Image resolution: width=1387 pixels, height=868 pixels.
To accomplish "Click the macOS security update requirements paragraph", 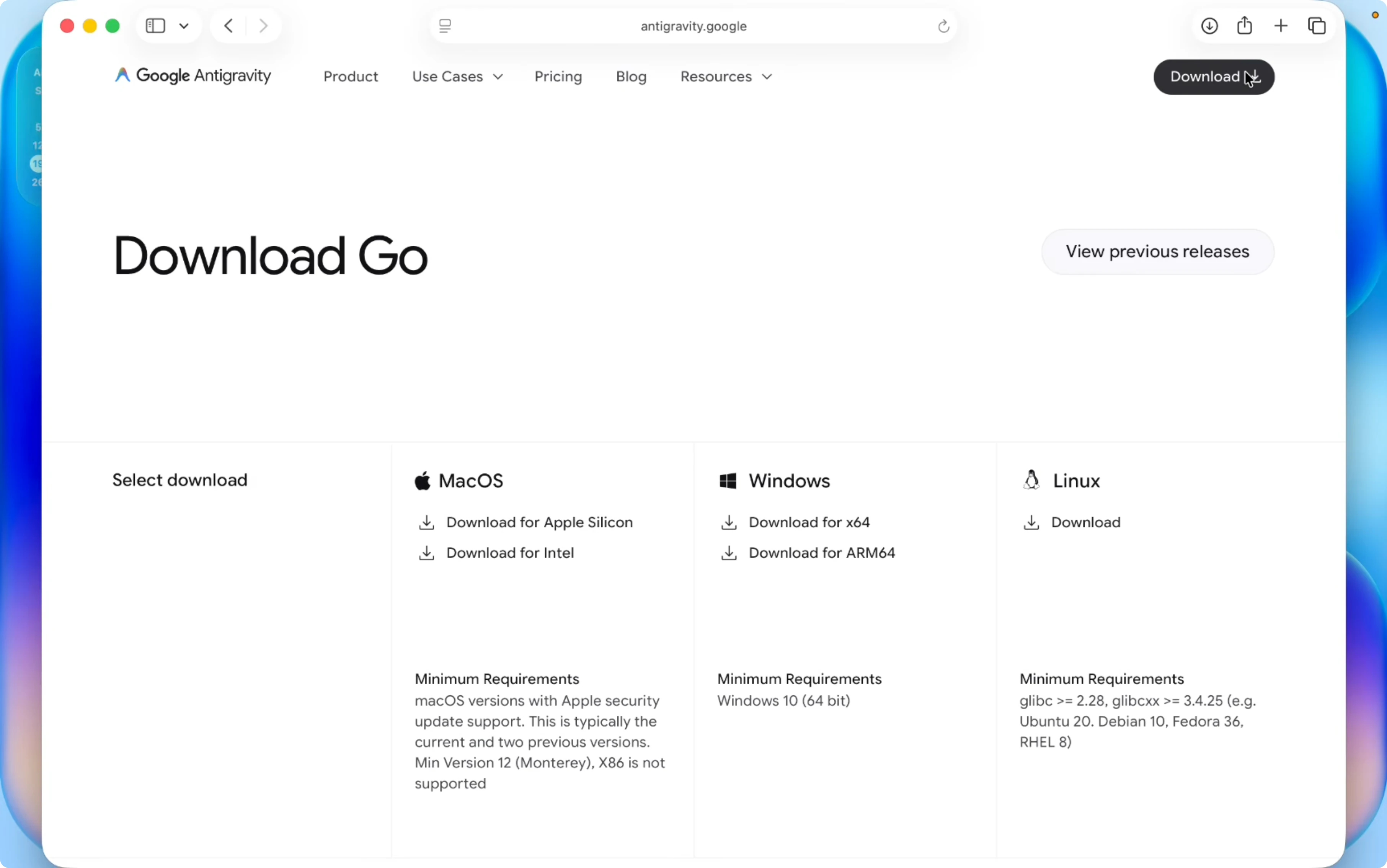I will [x=540, y=742].
